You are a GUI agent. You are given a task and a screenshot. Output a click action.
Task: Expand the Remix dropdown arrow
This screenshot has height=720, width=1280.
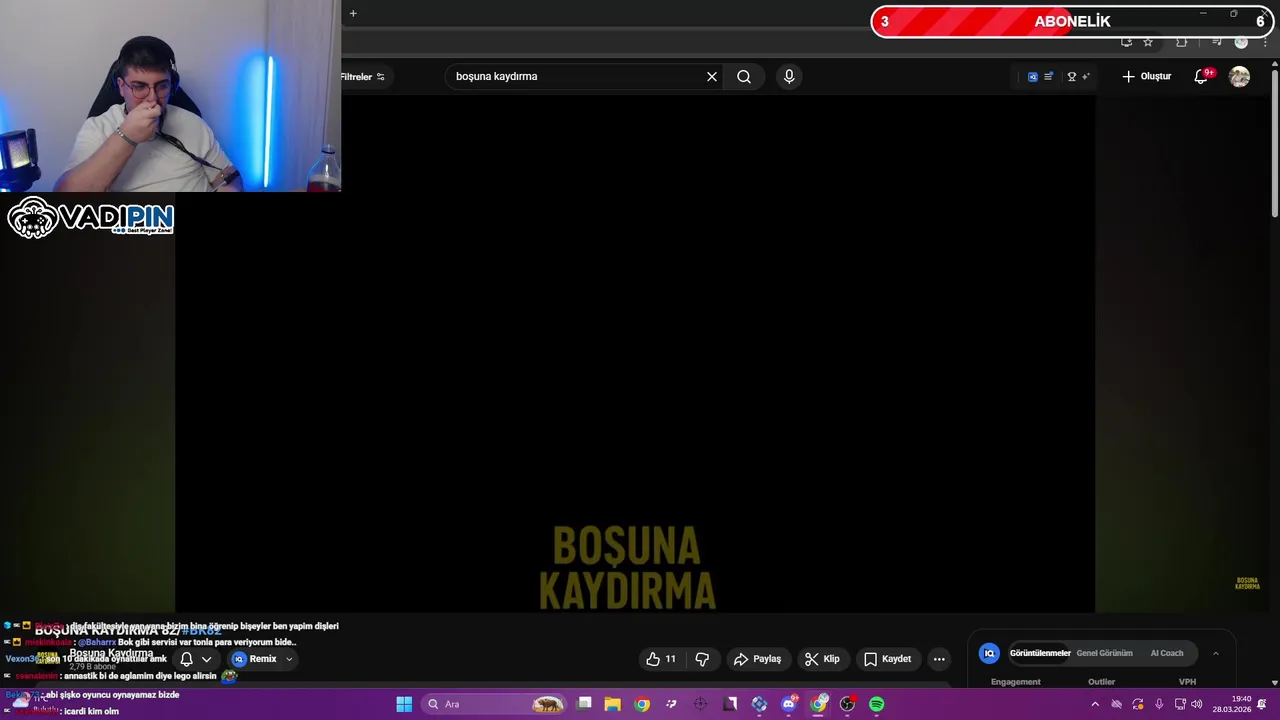289,659
